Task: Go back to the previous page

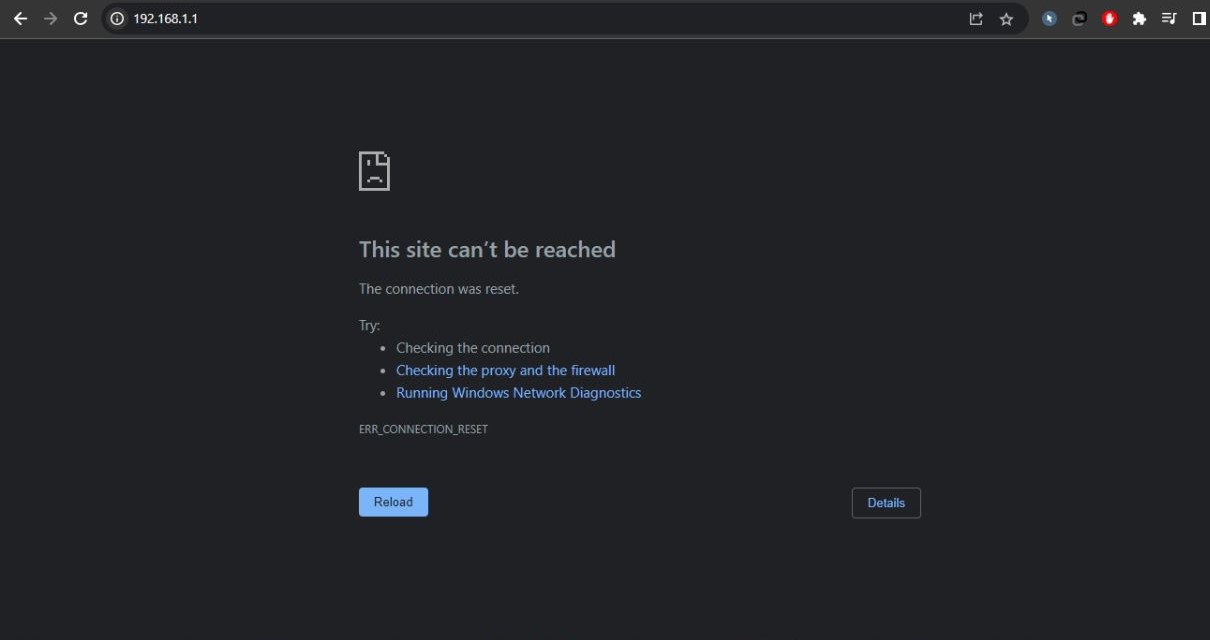Action: tap(20, 19)
